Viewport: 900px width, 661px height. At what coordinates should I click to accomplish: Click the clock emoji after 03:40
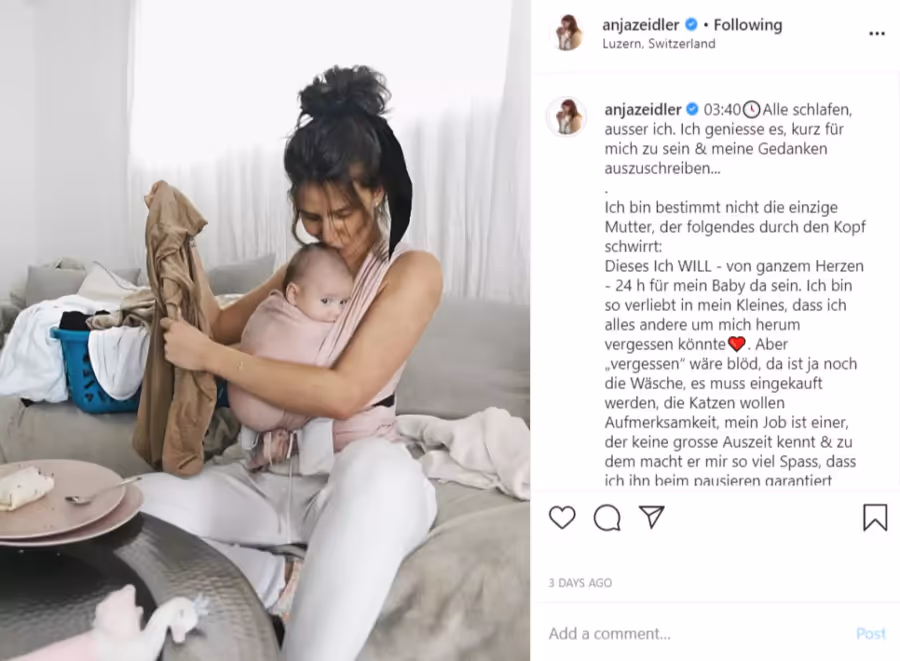coord(751,109)
